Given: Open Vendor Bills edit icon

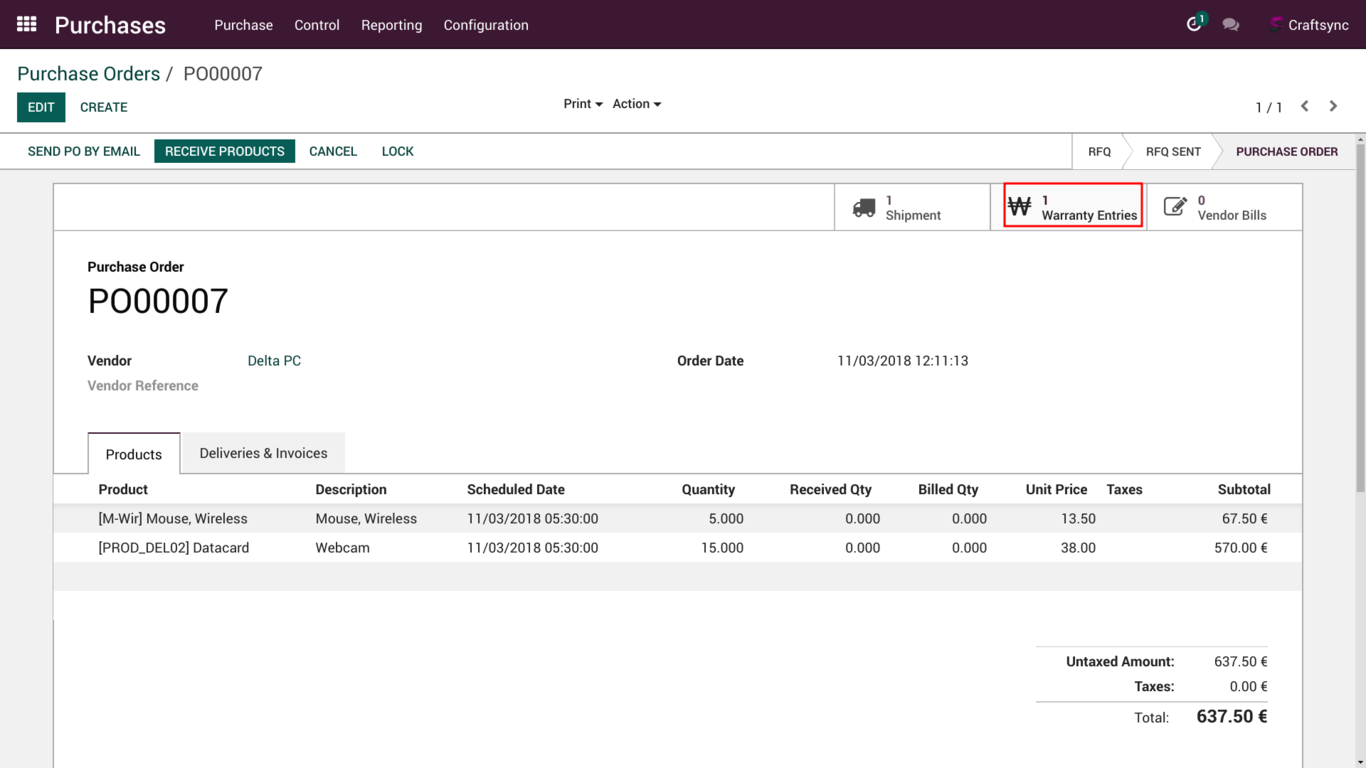Looking at the screenshot, I should 1175,208.
